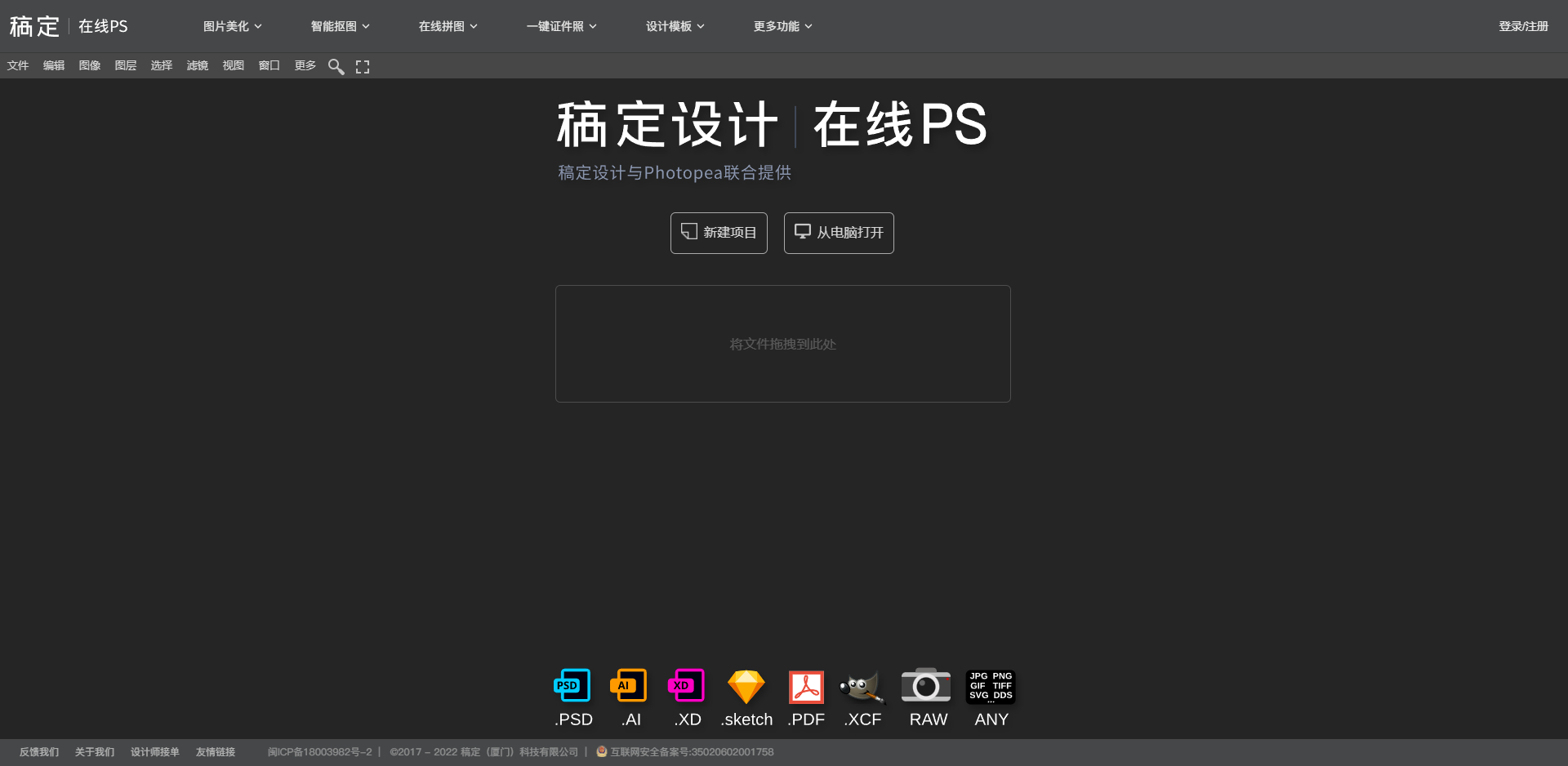Screen dimensions: 1568x766
Task: Click the 在线PS header label
Action: (x=103, y=26)
